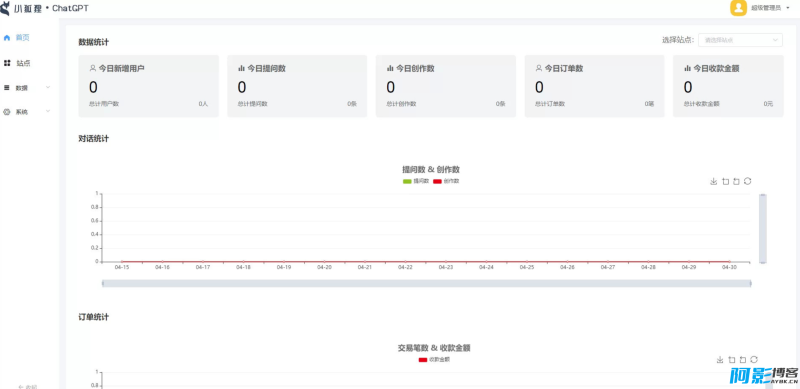Click refresh icon on the 交易笔数 chart
The height and width of the screenshot is (389, 800).
(754, 360)
